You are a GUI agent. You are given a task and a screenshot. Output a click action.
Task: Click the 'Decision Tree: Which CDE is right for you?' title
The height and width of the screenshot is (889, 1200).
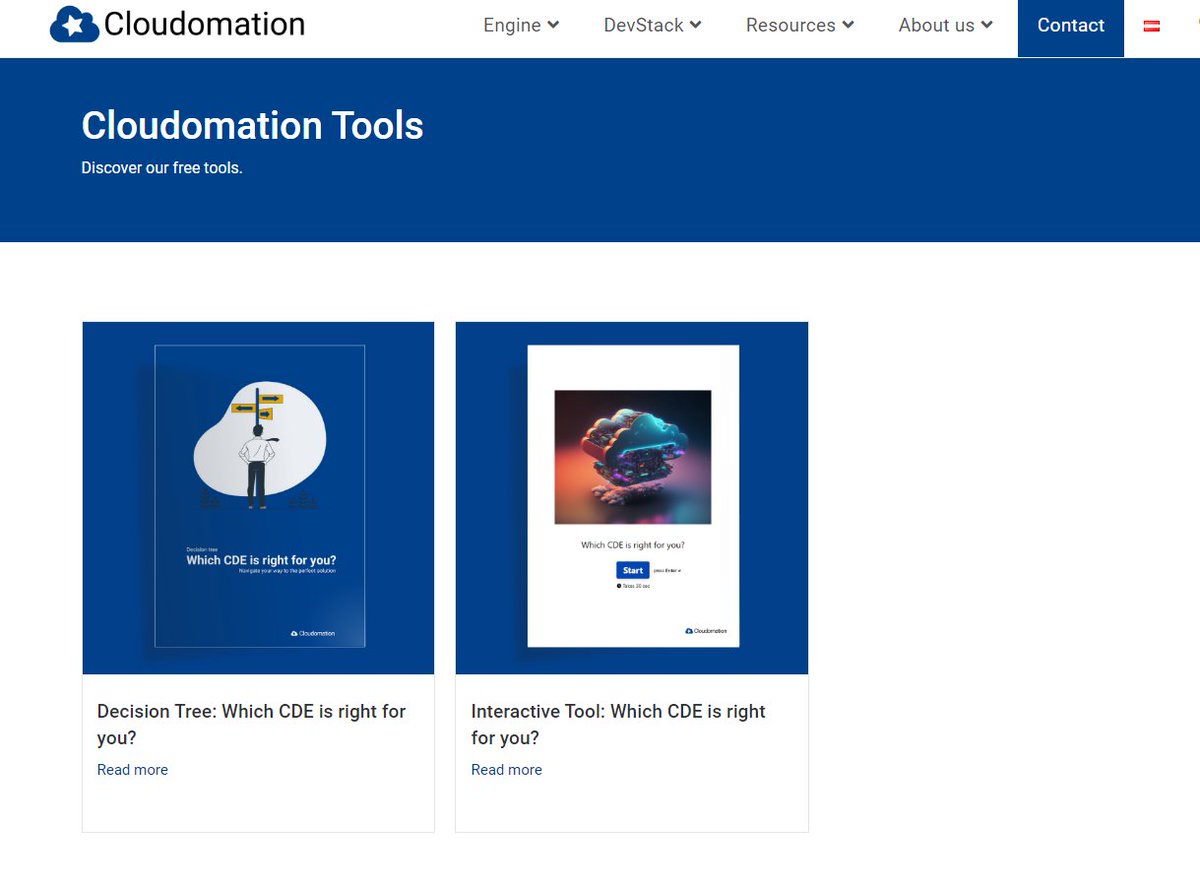[x=251, y=724]
